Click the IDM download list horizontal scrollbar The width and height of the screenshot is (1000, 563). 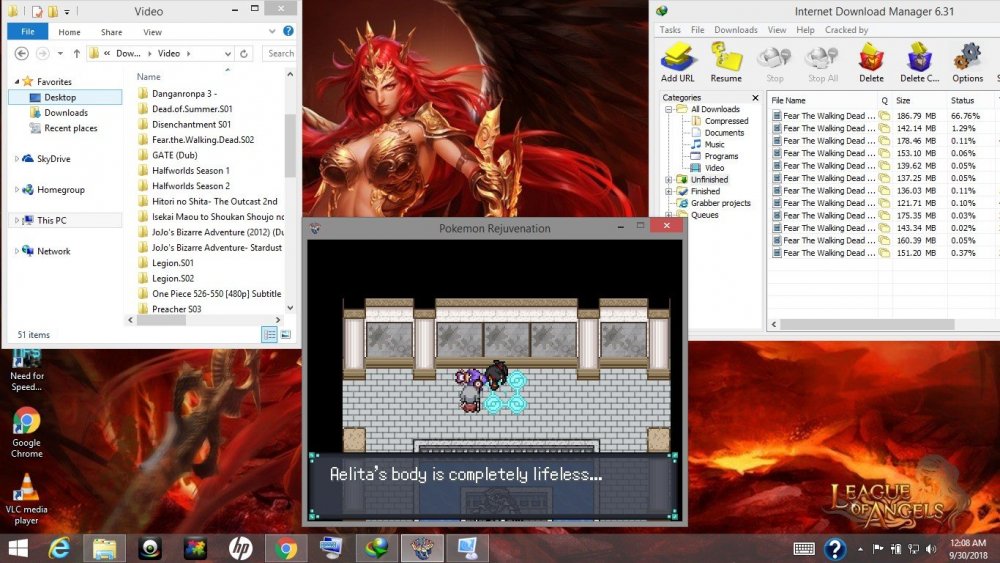[867, 325]
